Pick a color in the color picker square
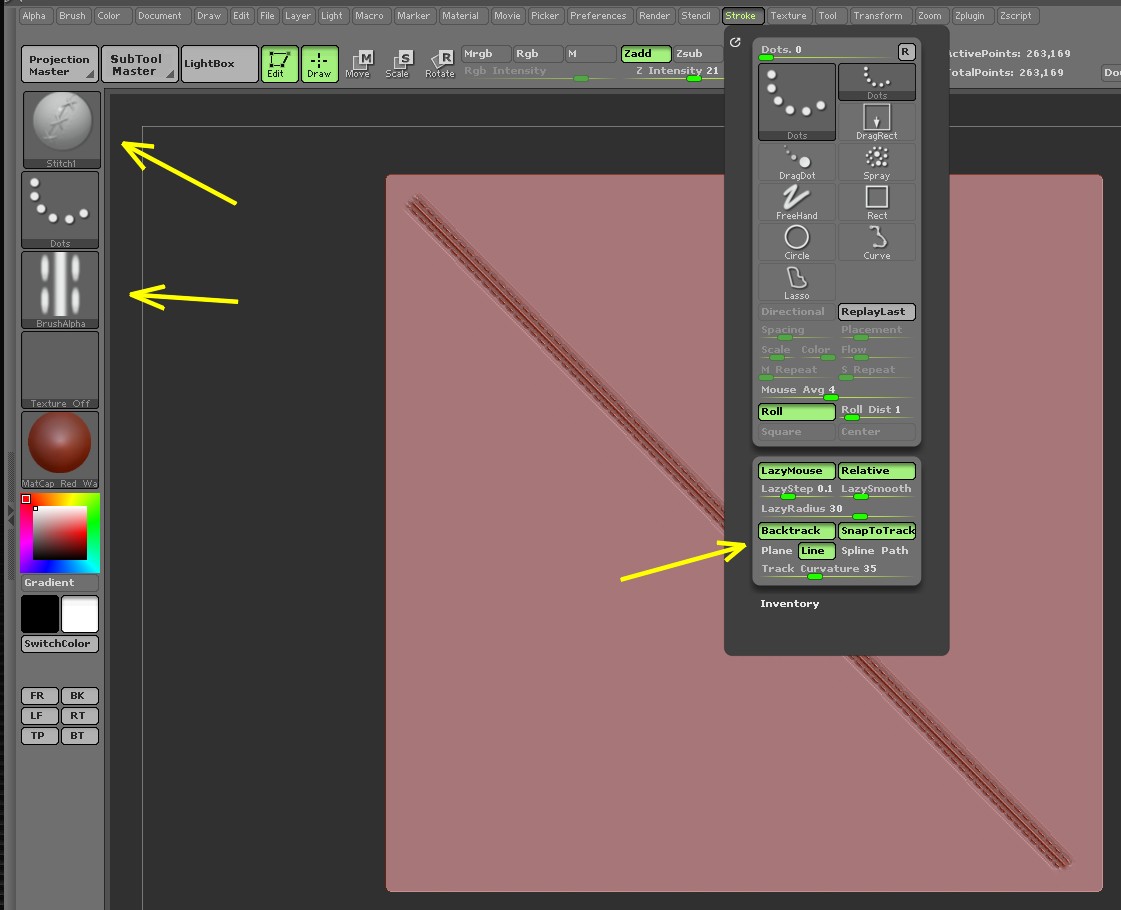 click(x=60, y=533)
